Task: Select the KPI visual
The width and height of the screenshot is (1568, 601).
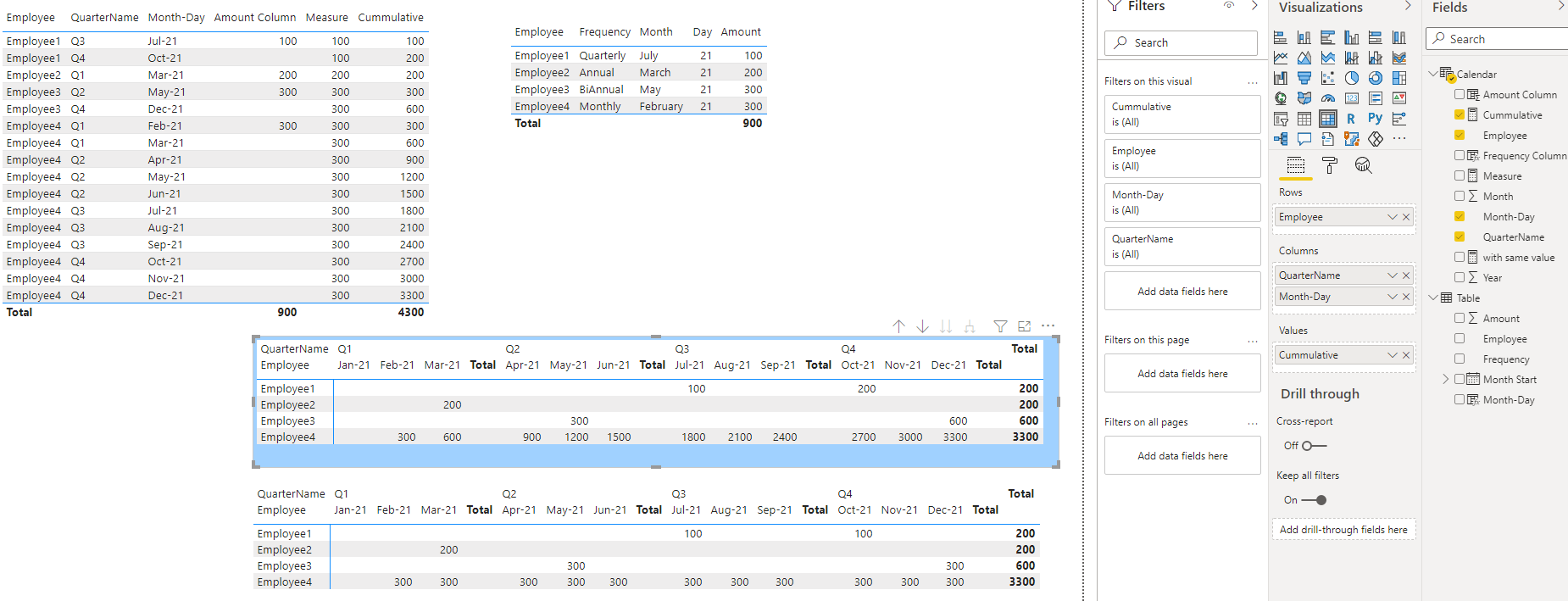Action: coord(1399,98)
